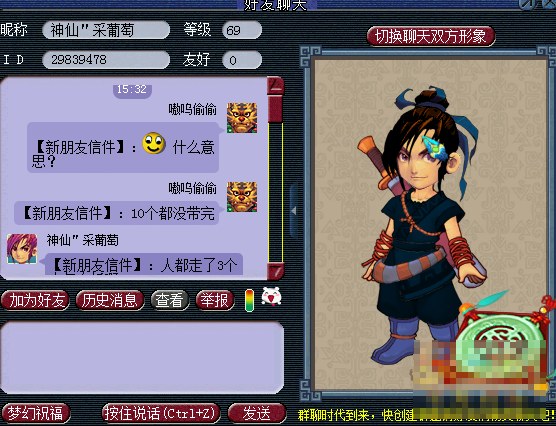This screenshot has width=556, height=426.
Task: Click the panda emoticon icon
Action: [271, 297]
